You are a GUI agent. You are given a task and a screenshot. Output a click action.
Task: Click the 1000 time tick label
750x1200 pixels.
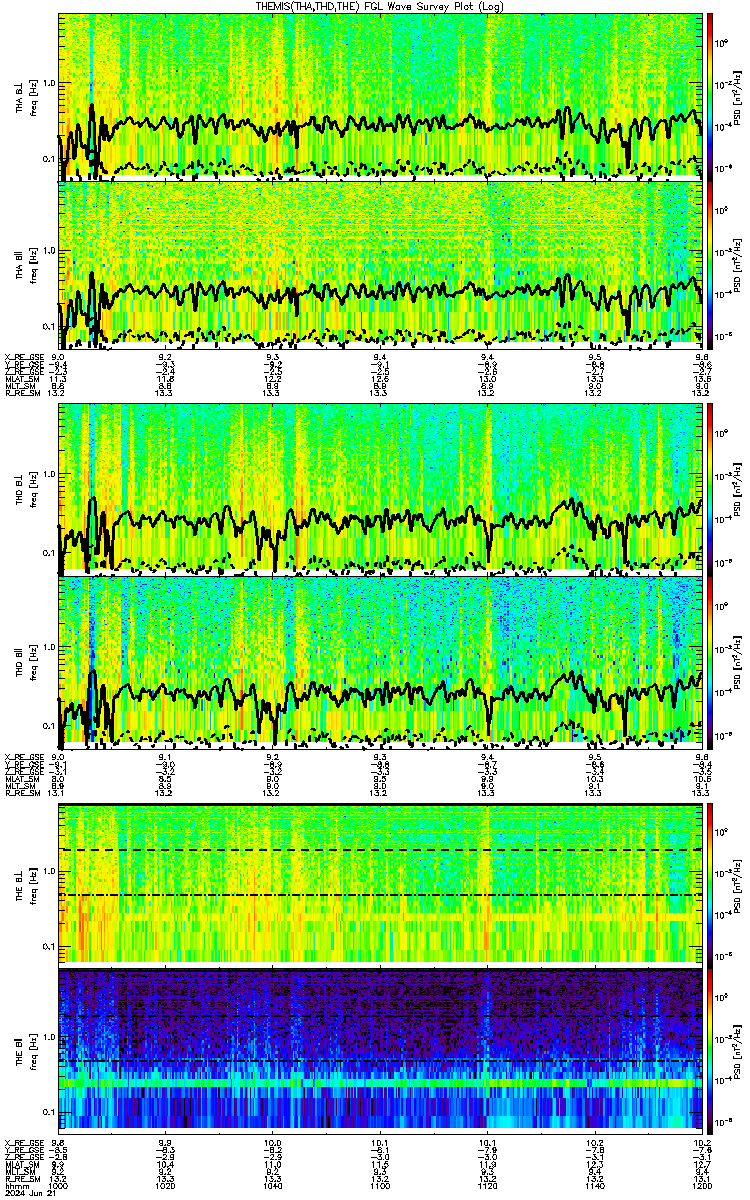(x=59, y=1185)
